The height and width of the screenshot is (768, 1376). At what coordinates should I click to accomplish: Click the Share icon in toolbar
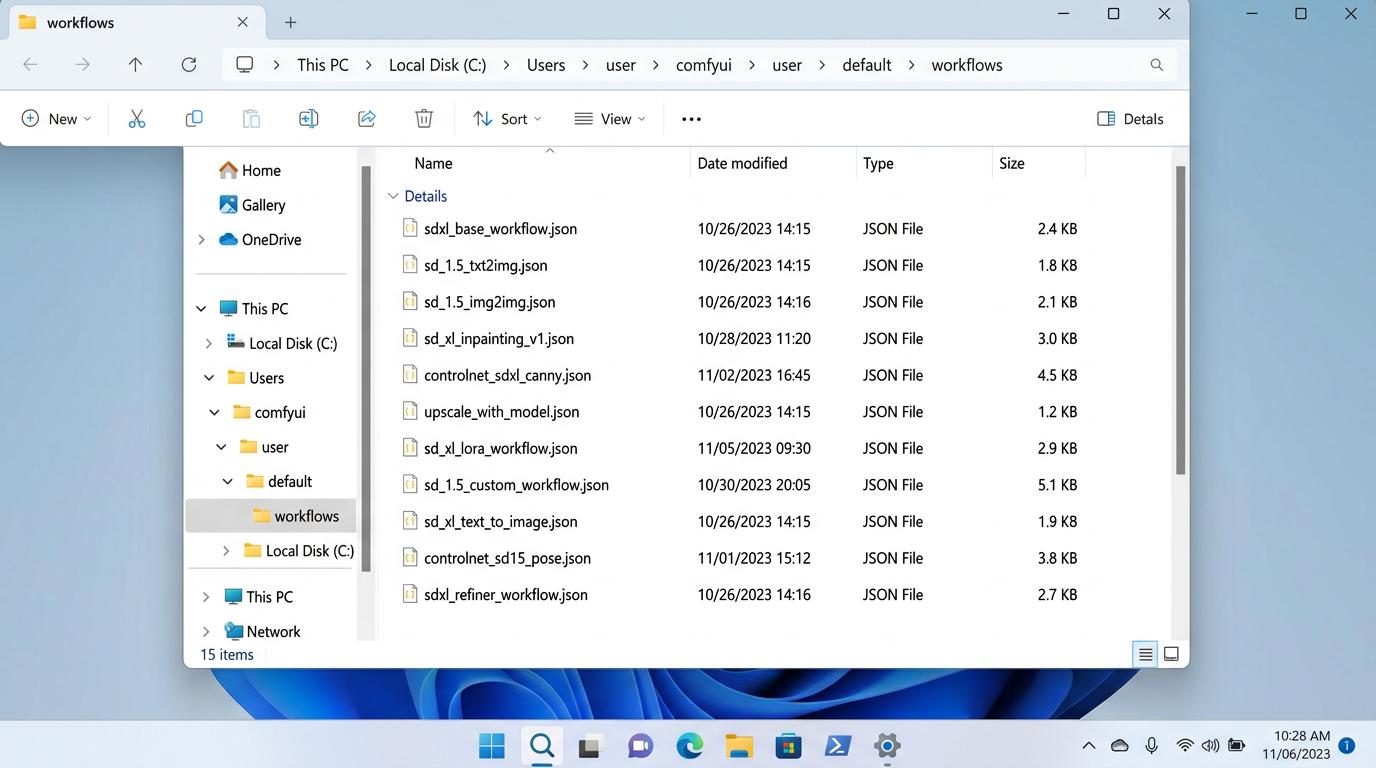(367, 119)
